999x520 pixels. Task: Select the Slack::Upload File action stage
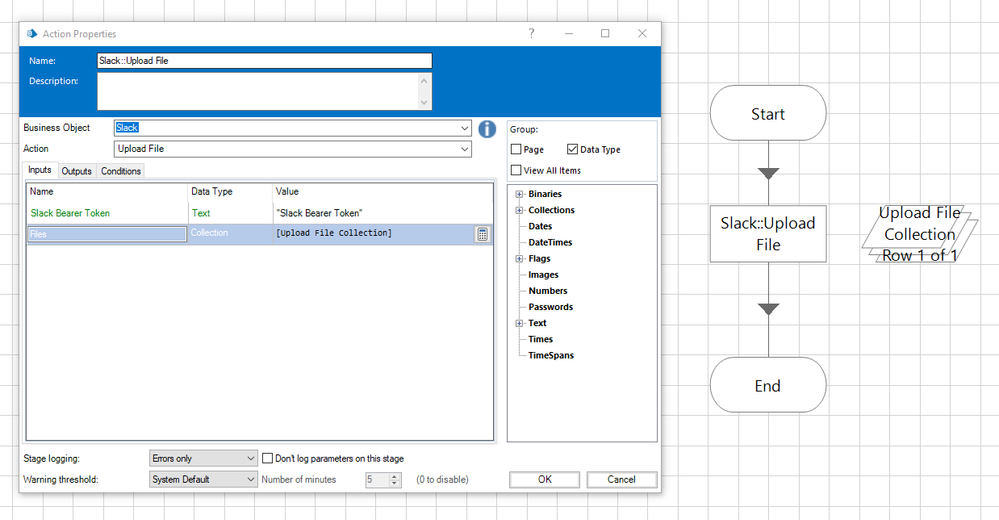(x=768, y=234)
